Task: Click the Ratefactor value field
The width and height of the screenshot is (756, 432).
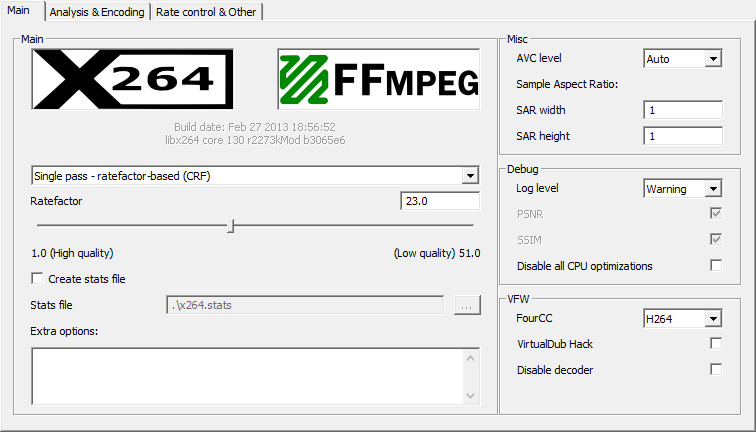Action: click(x=440, y=201)
